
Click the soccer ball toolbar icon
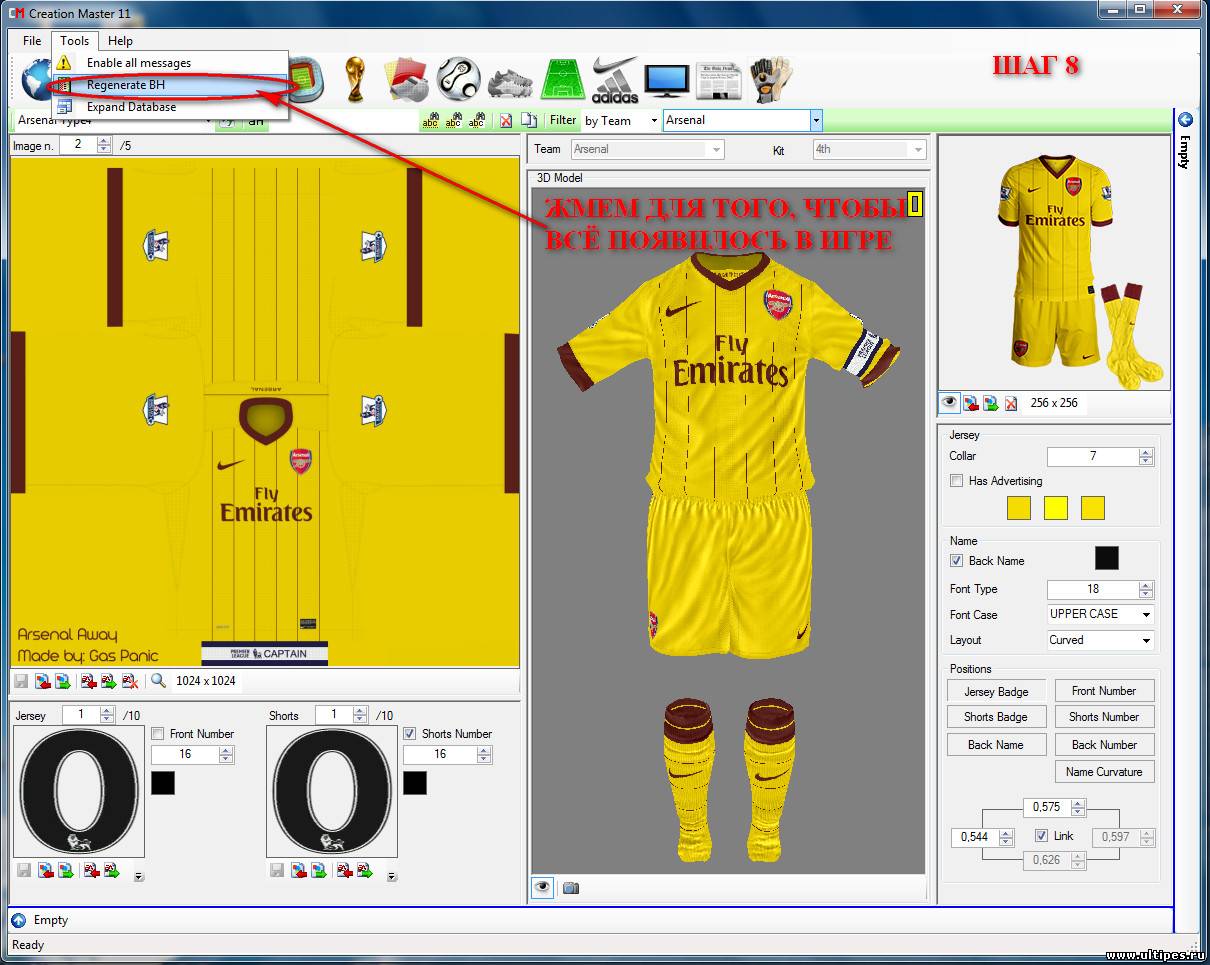(x=459, y=78)
